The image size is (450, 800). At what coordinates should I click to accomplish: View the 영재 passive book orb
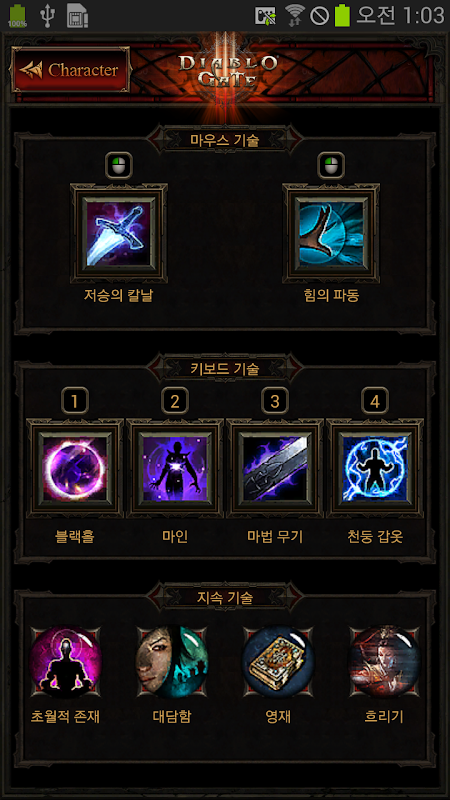[x=278, y=661]
